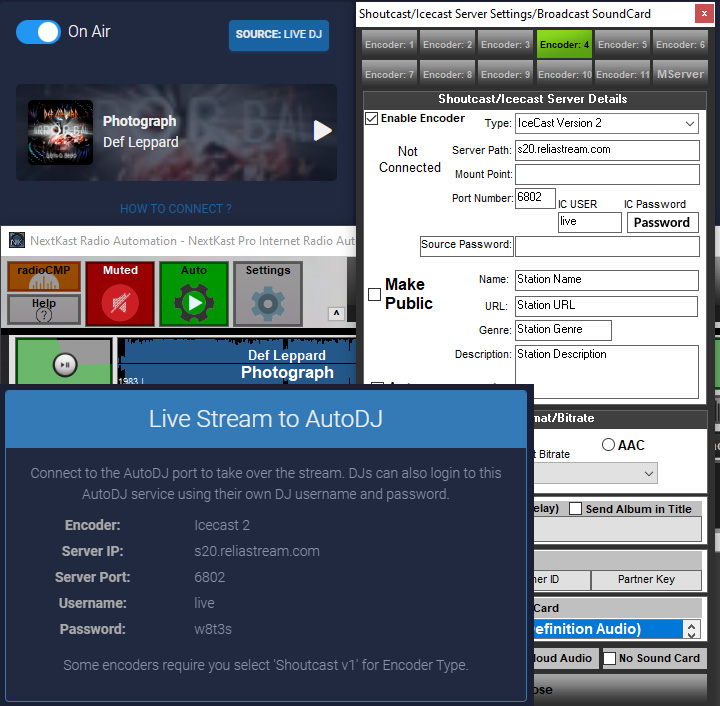
Task: Open the MServer tab
Action: [x=680, y=74]
